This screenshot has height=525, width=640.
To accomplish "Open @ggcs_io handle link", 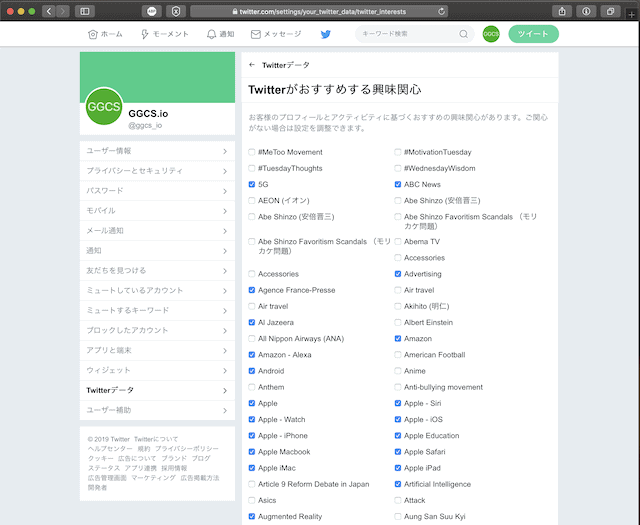I will pos(145,125).
